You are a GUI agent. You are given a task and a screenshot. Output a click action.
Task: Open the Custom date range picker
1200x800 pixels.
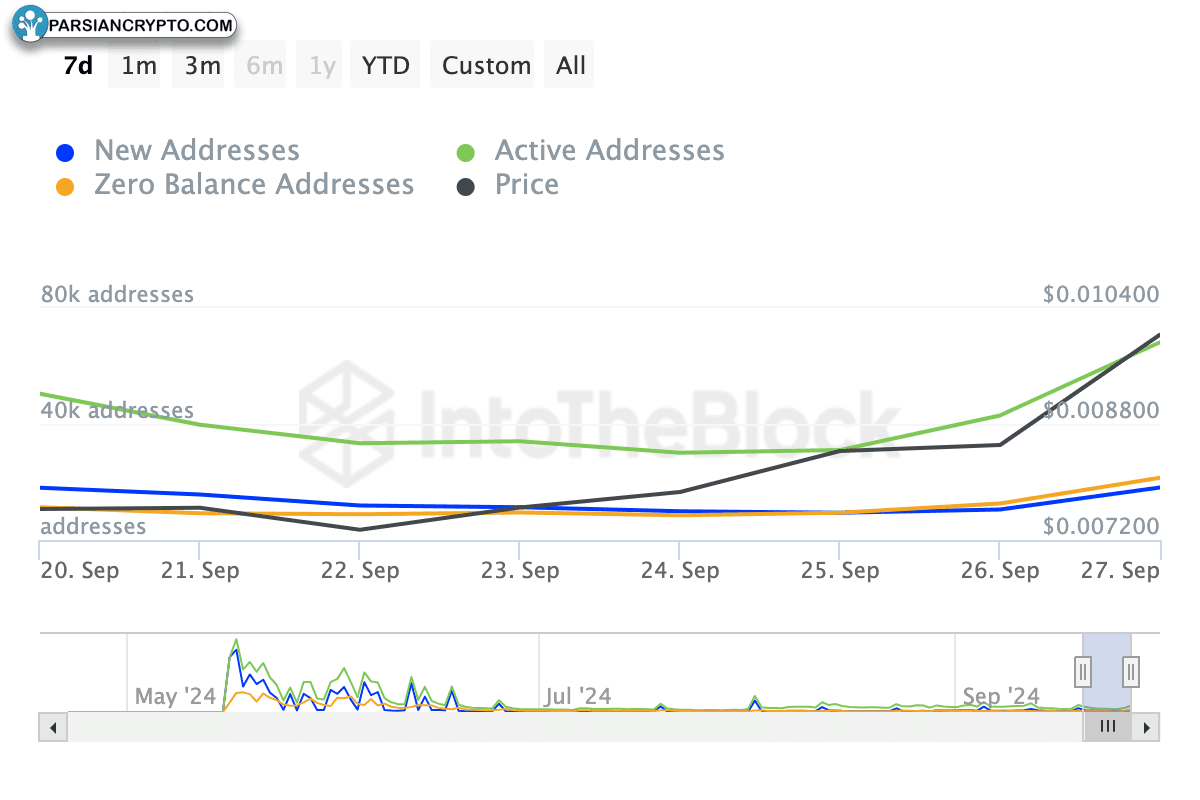pyautogui.click(x=486, y=66)
